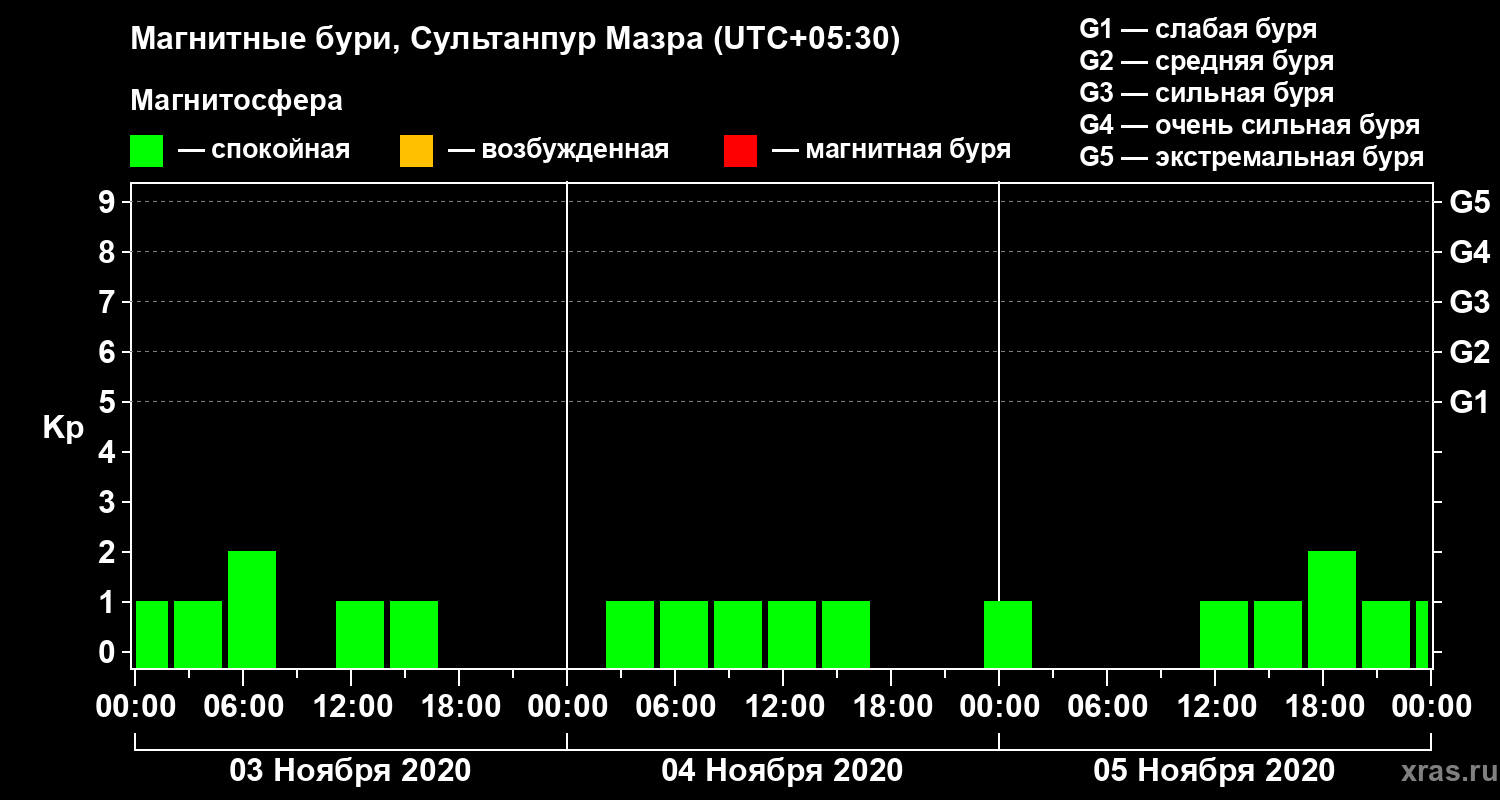Click the green bar at 00:00 on 05 November
The height and width of the screenshot is (800, 1500).
(x=1008, y=634)
